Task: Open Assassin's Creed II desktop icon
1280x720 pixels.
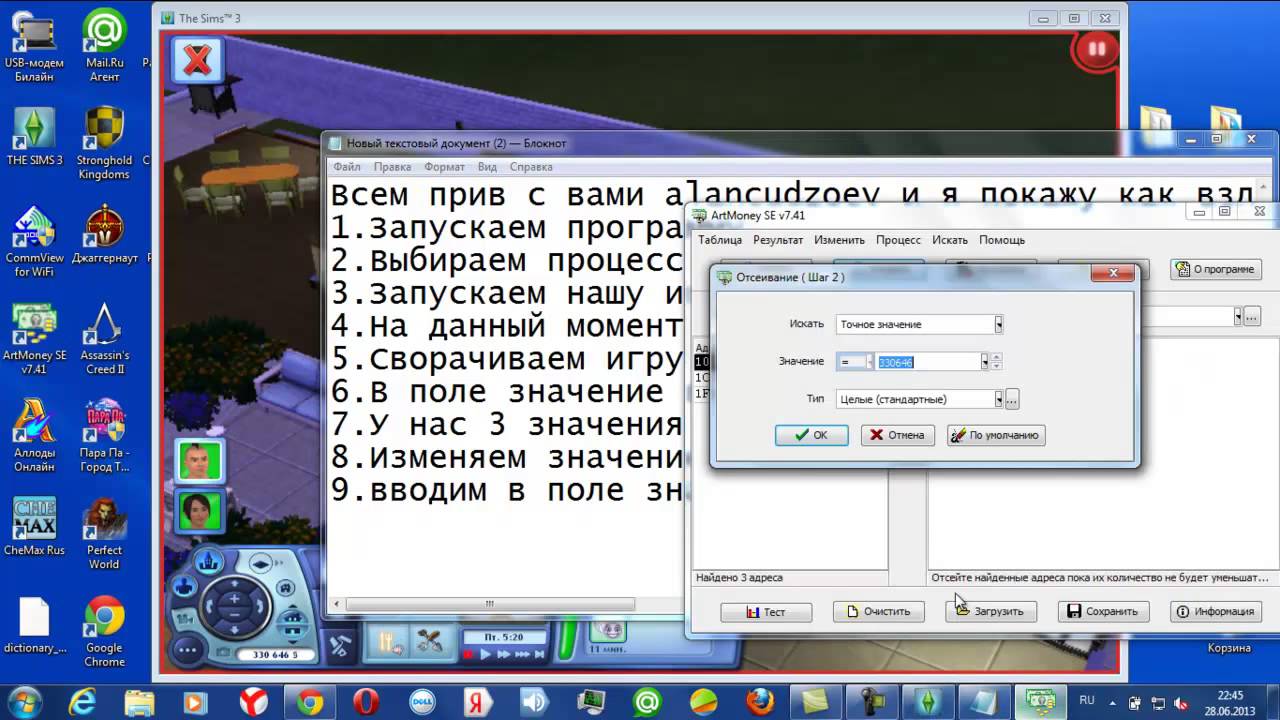Action: (x=104, y=339)
